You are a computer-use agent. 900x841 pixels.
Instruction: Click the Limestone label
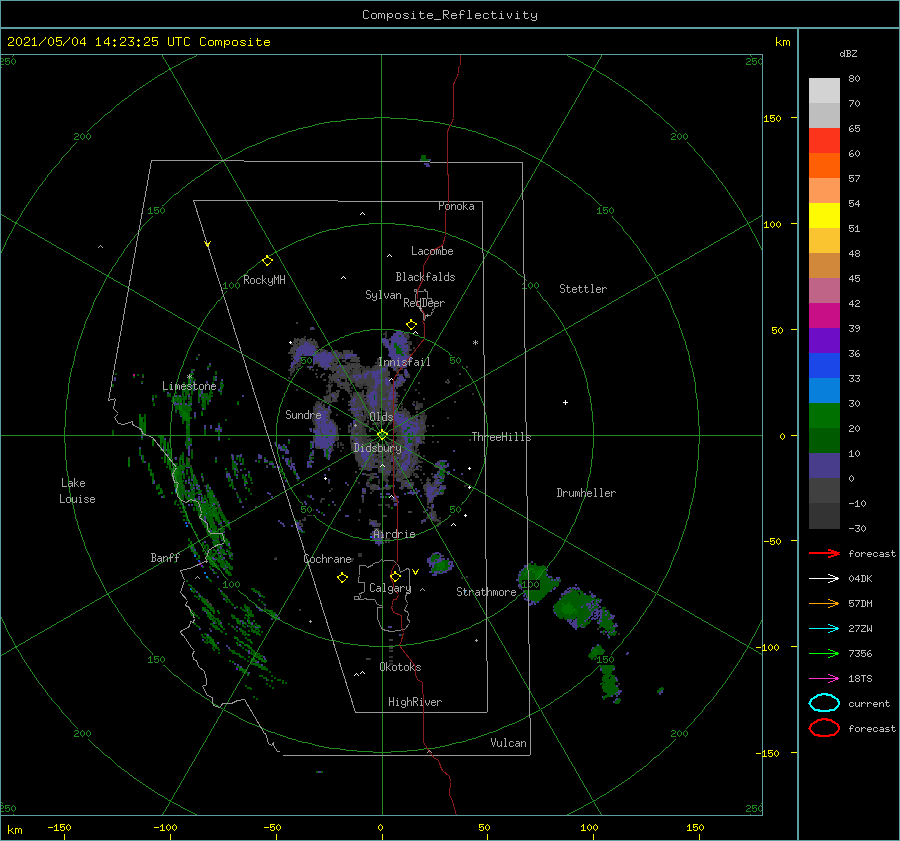[x=189, y=386]
